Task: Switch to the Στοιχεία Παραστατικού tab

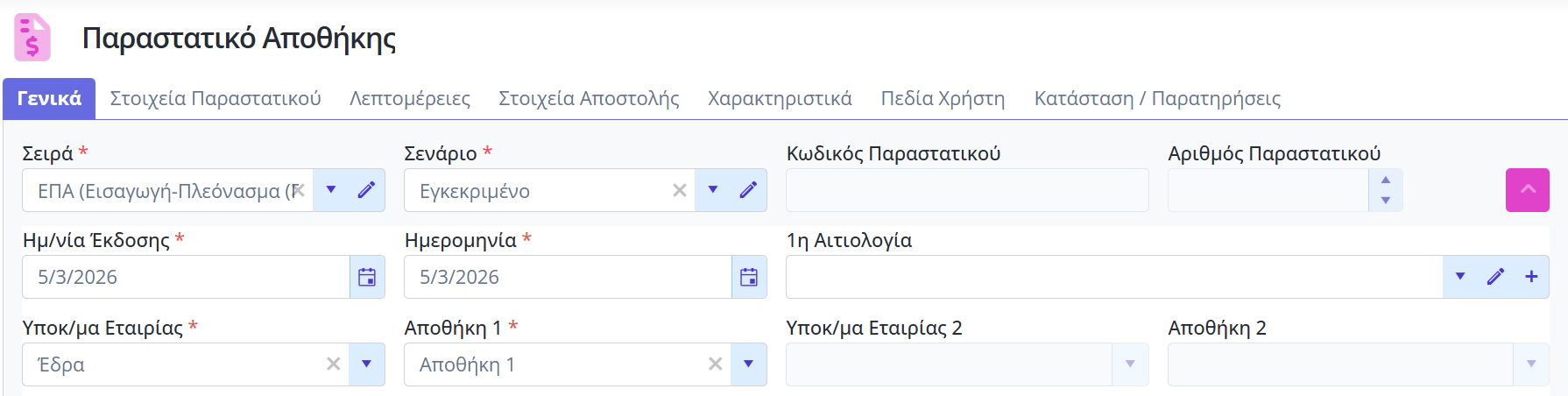Action: 215,98
